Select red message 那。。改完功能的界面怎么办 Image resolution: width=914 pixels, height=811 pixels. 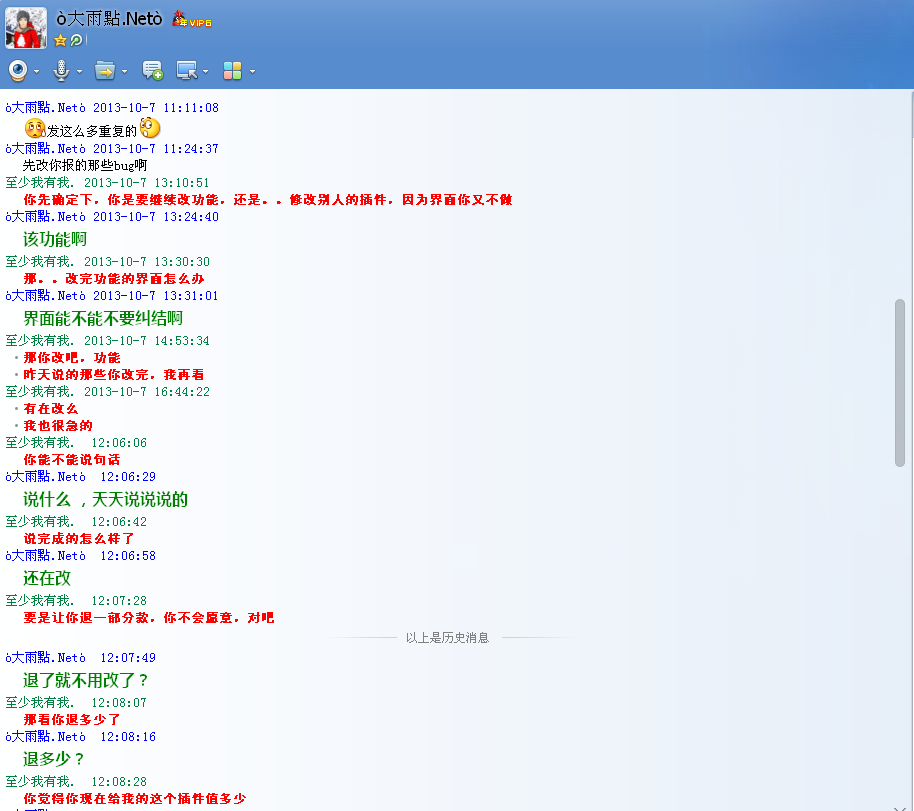click(114, 279)
